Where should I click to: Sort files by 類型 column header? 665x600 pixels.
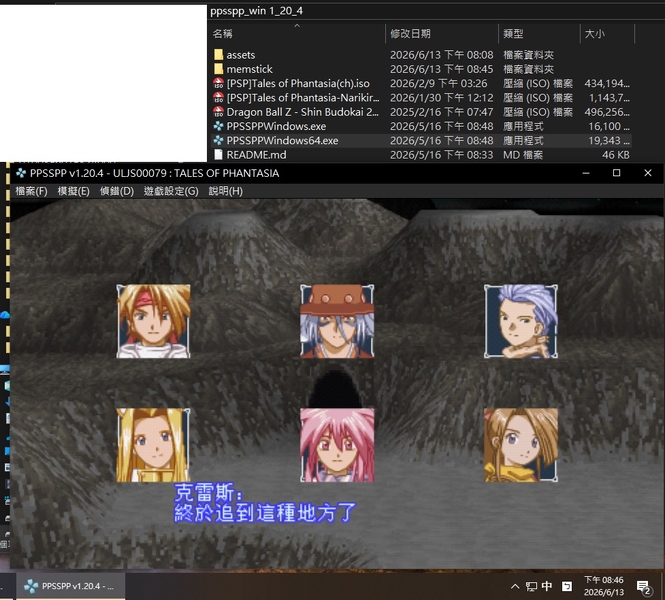(x=513, y=33)
